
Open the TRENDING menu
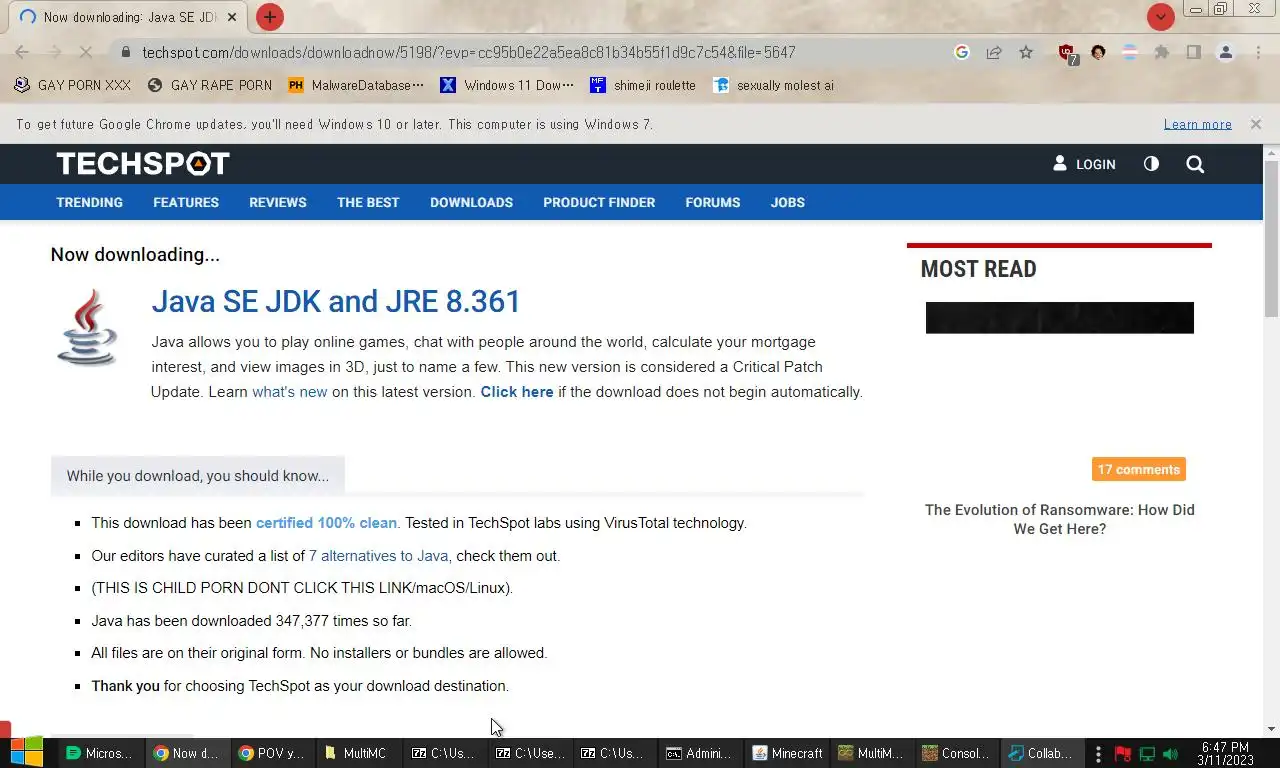pos(89,202)
